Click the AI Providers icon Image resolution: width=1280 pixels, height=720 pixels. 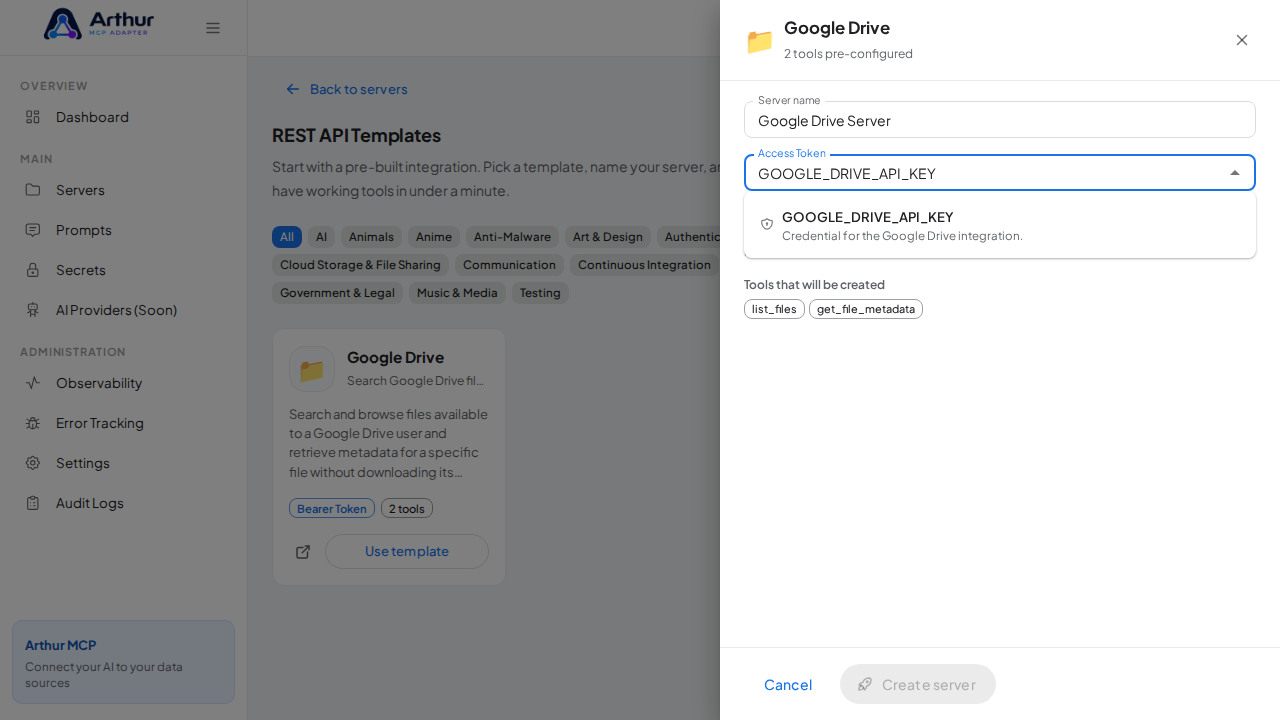(33, 310)
